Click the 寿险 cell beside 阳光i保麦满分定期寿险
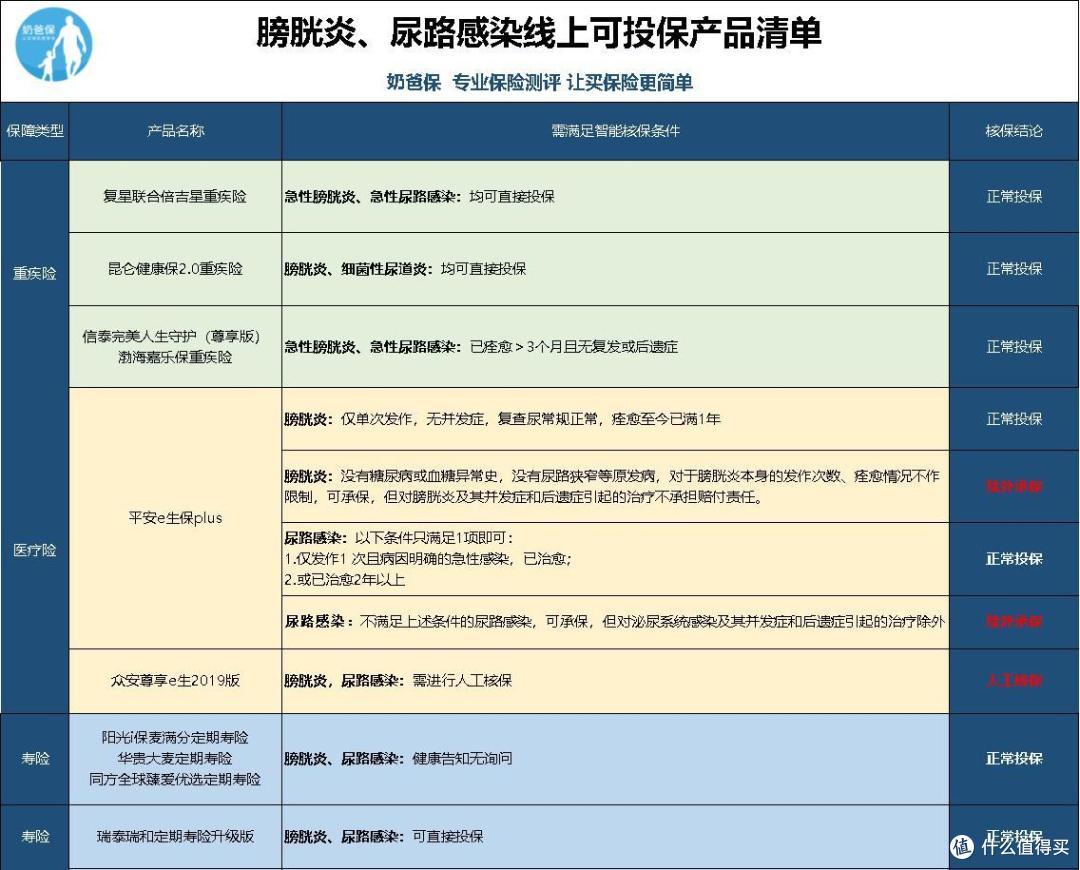 coord(34,758)
